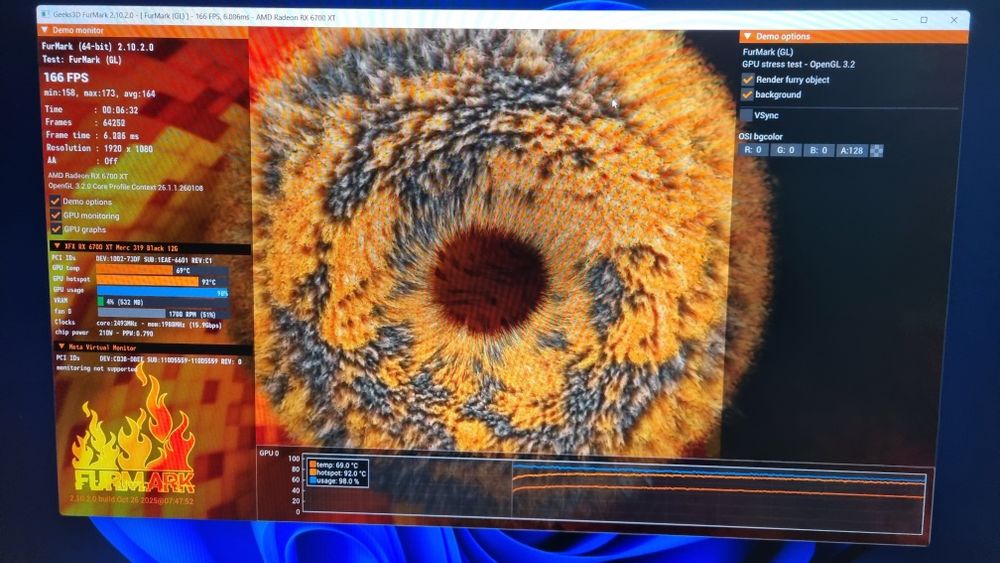Collapse the Meta Virtual Monitor section

(61, 347)
